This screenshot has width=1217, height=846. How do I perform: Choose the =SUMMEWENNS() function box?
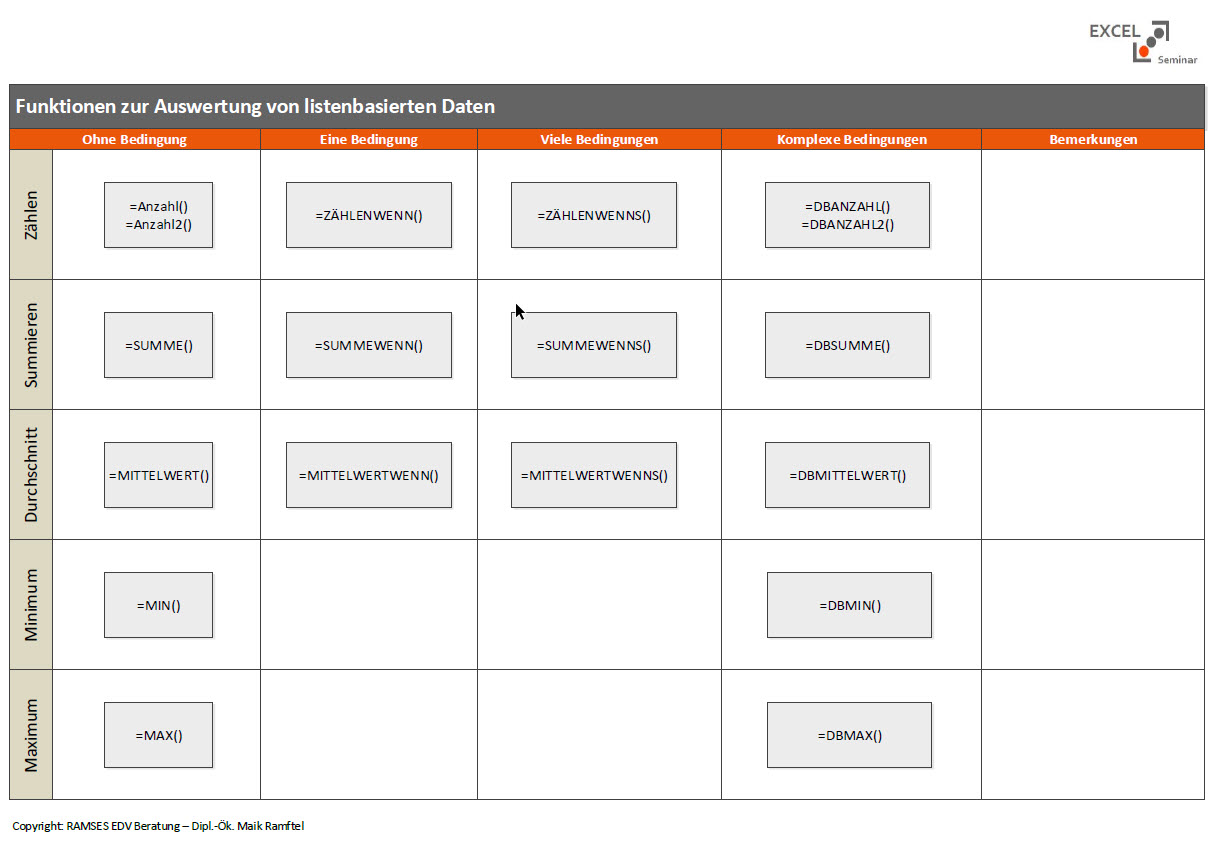tap(593, 345)
